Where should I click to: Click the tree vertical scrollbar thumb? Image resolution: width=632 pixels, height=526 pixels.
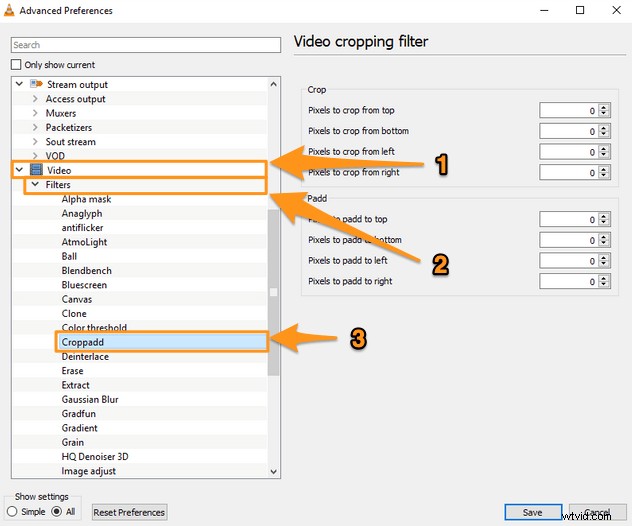[274, 292]
